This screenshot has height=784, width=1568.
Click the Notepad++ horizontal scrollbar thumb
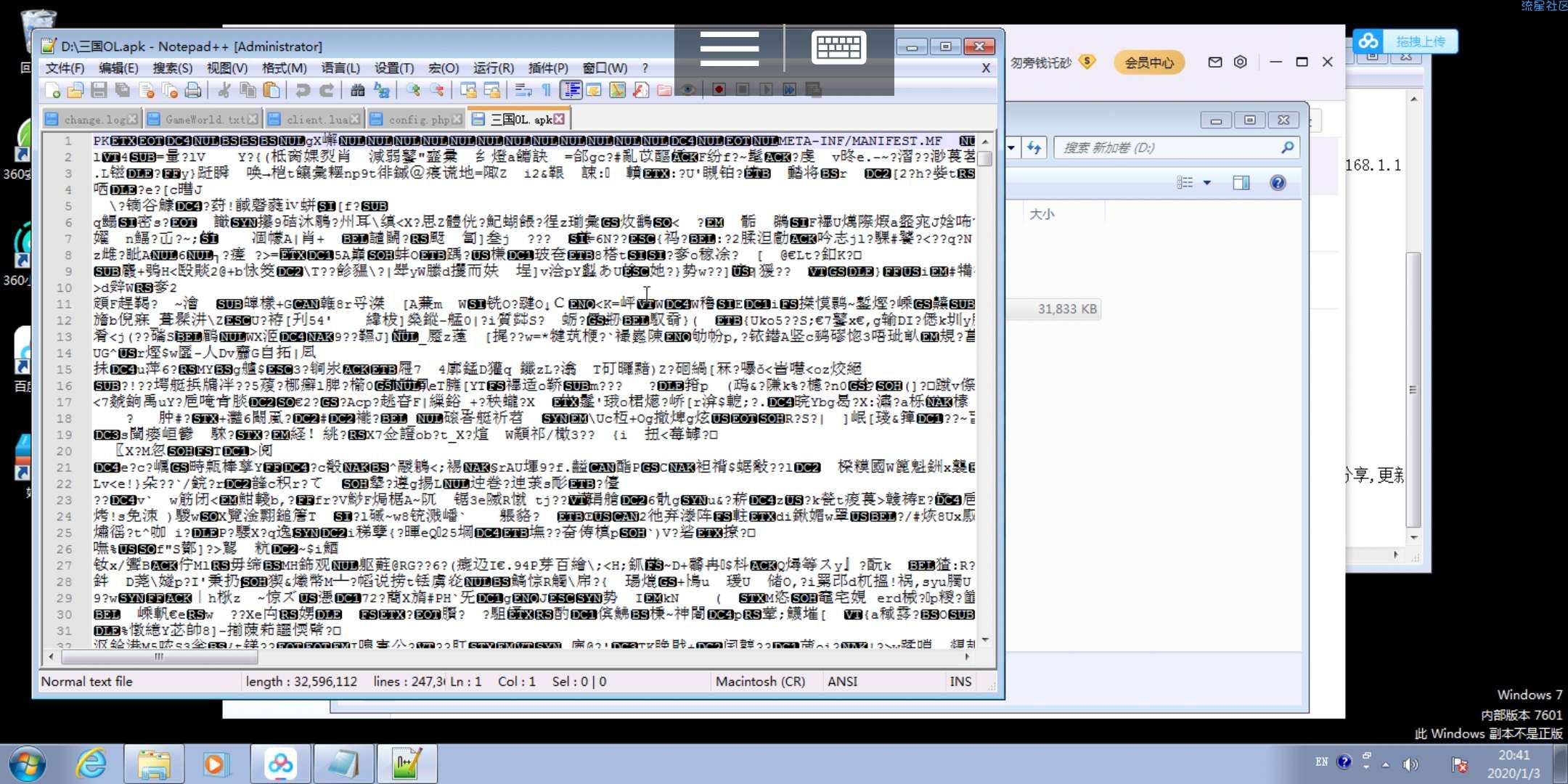click(x=160, y=657)
